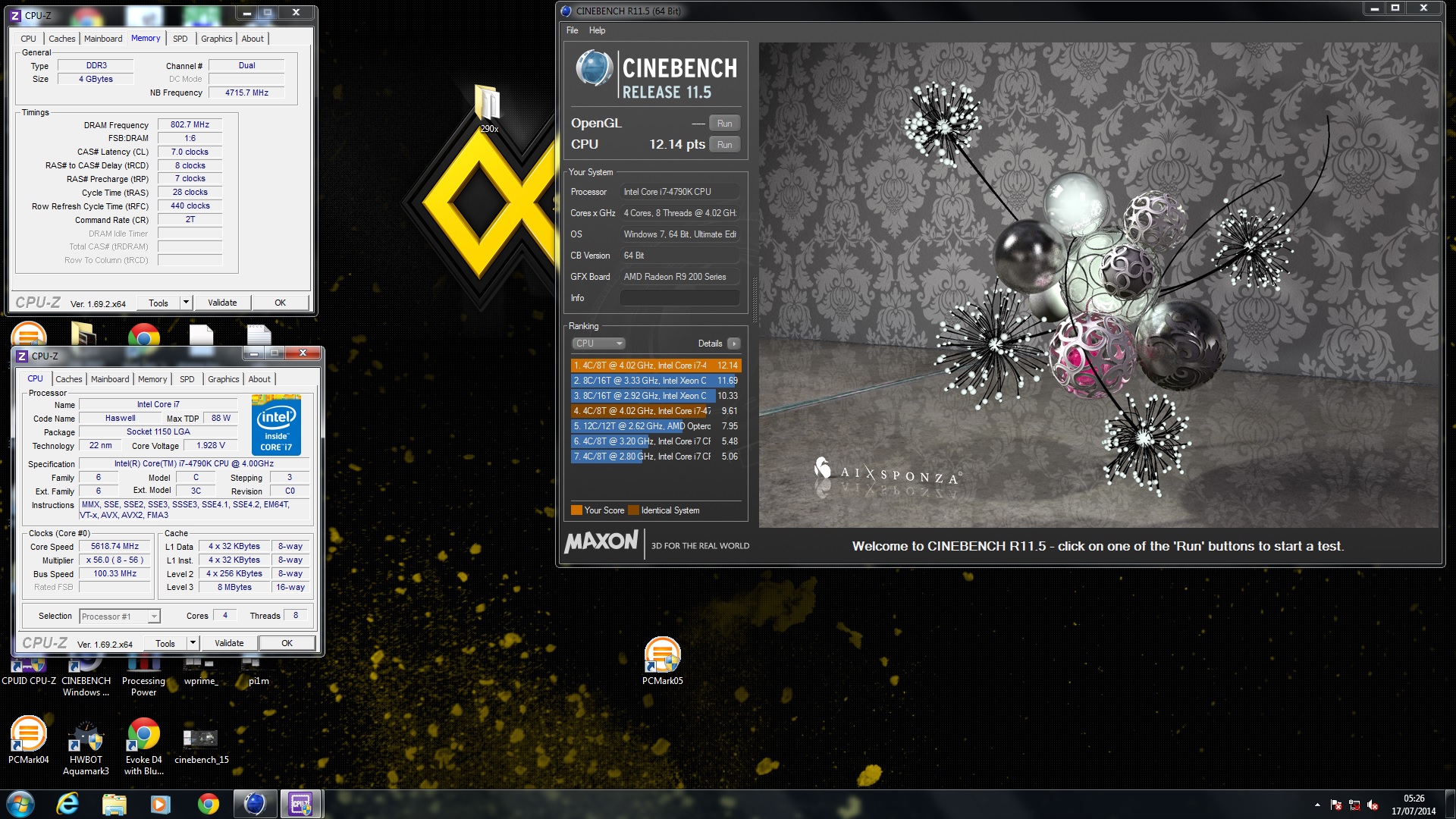Open Windows Explorer from the taskbar
This screenshot has width=1456, height=819.
[x=114, y=804]
